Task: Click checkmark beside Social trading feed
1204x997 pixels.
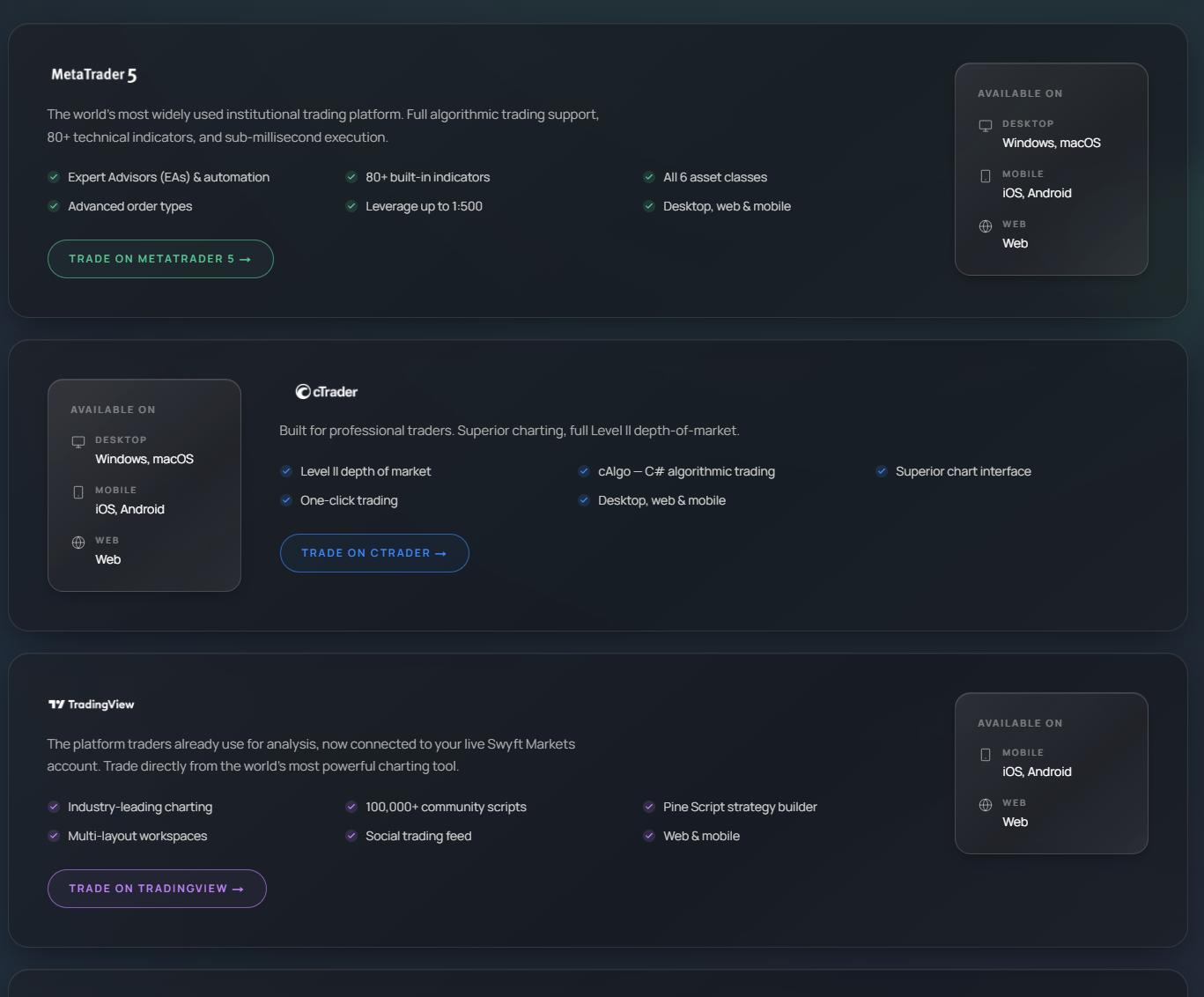Action: (x=351, y=836)
